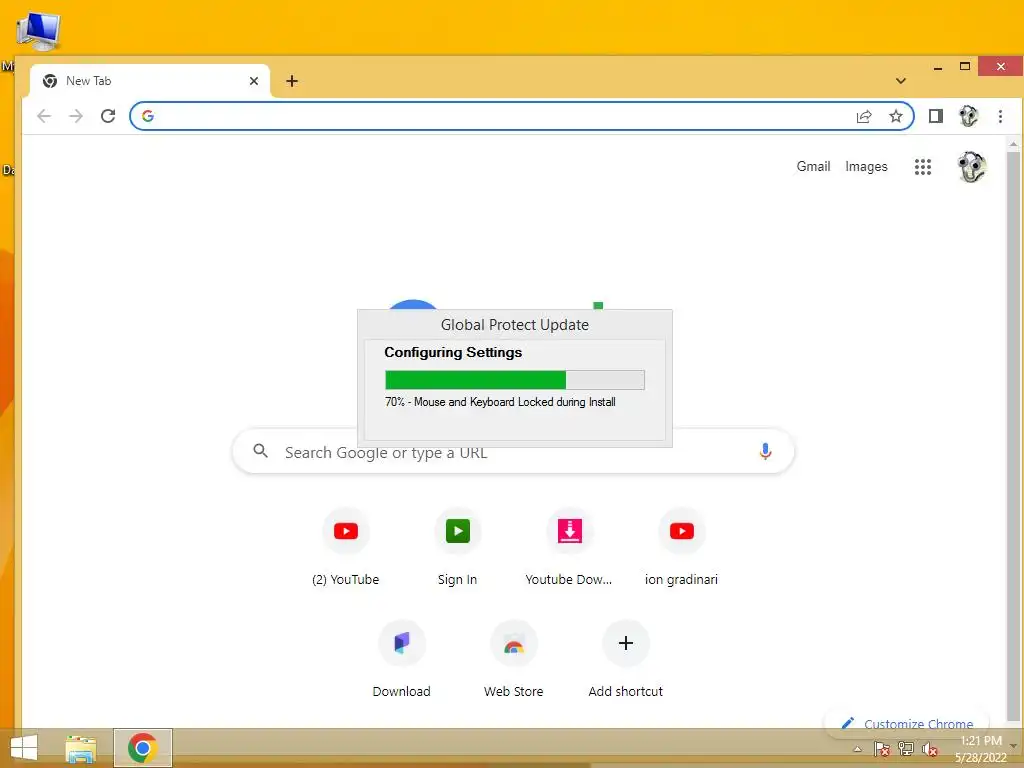Start voice search with the microphone

(x=765, y=451)
